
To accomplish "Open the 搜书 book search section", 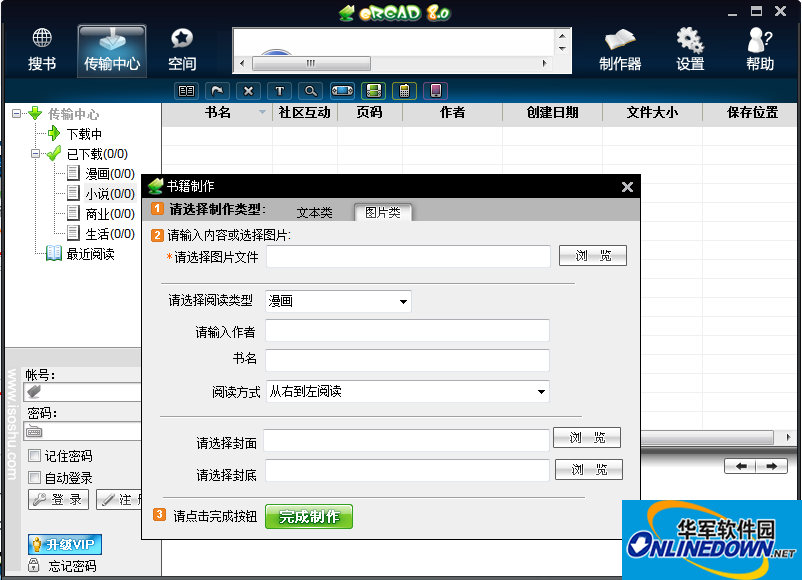I will point(42,49).
